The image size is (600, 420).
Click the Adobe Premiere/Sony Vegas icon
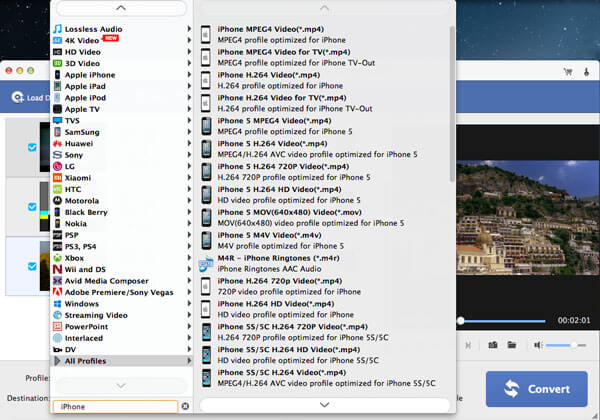pyautogui.click(x=57, y=292)
